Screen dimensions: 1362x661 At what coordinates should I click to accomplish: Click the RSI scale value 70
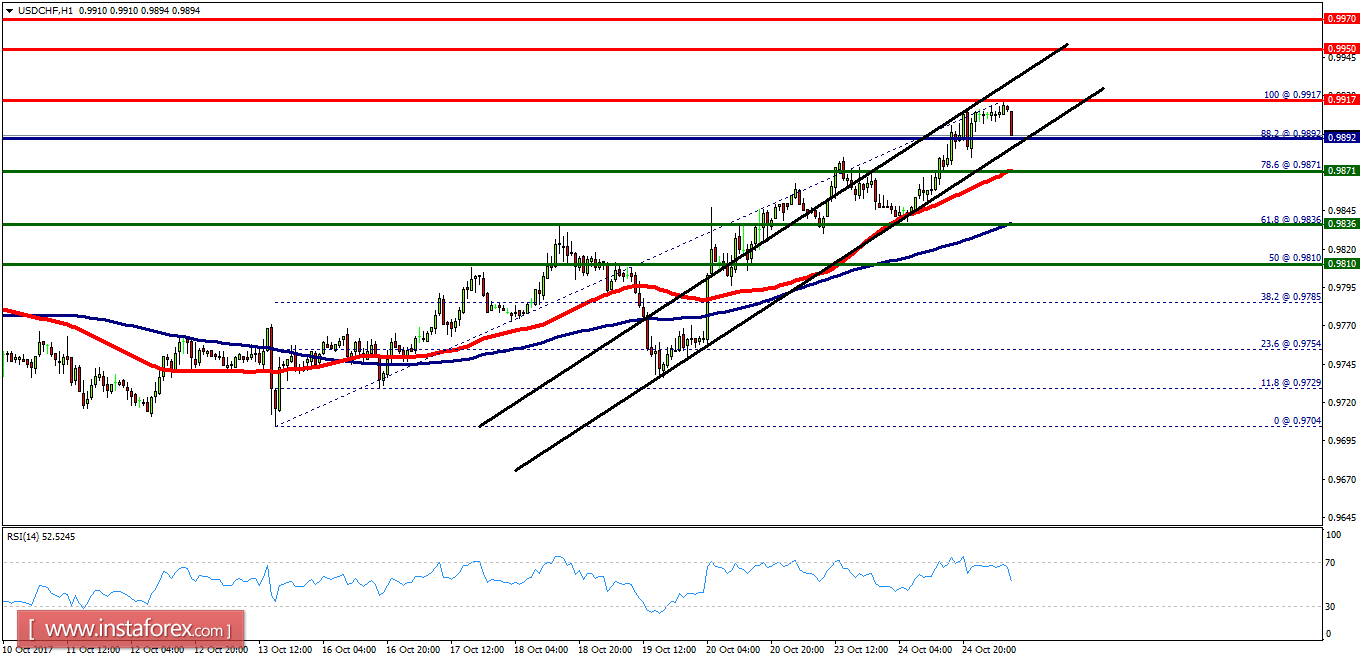pyautogui.click(x=1332, y=563)
